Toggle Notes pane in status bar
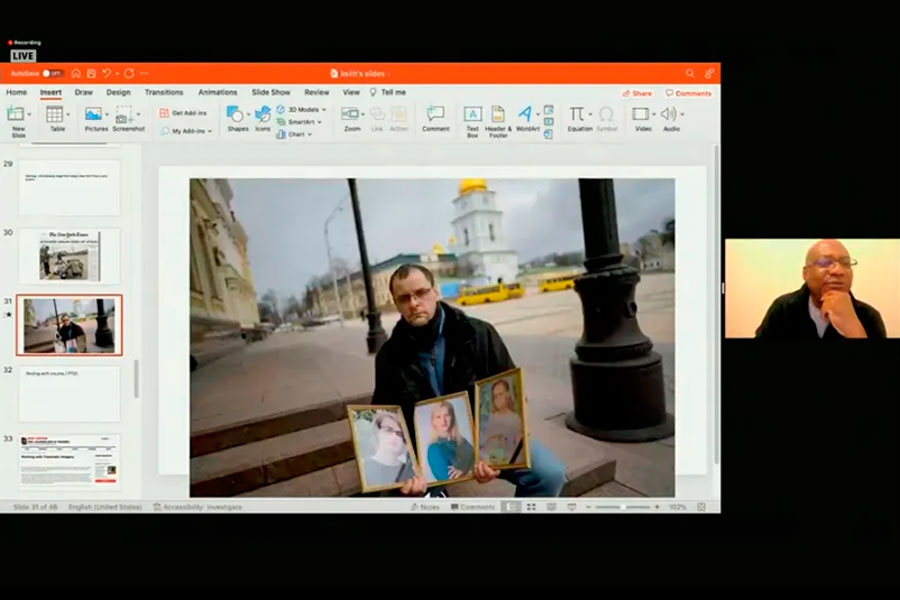 point(425,507)
